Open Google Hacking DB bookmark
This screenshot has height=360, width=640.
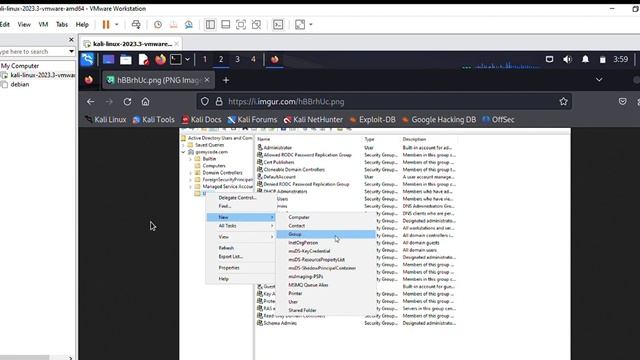coord(439,120)
